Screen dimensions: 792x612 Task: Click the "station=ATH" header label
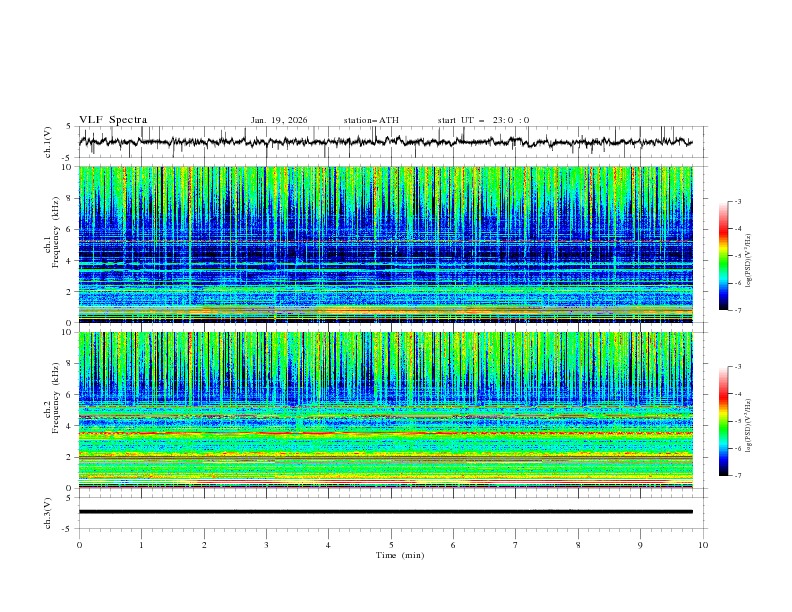tap(371, 120)
